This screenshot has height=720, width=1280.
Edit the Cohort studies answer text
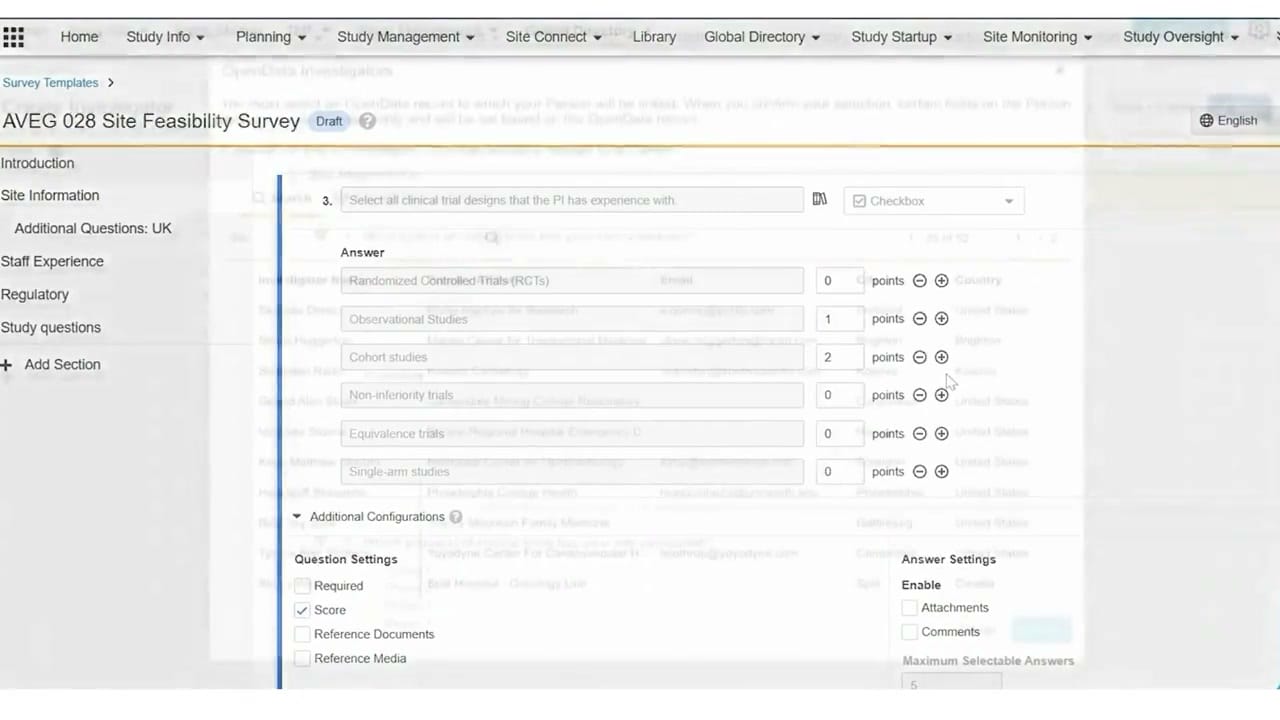pos(571,357)
